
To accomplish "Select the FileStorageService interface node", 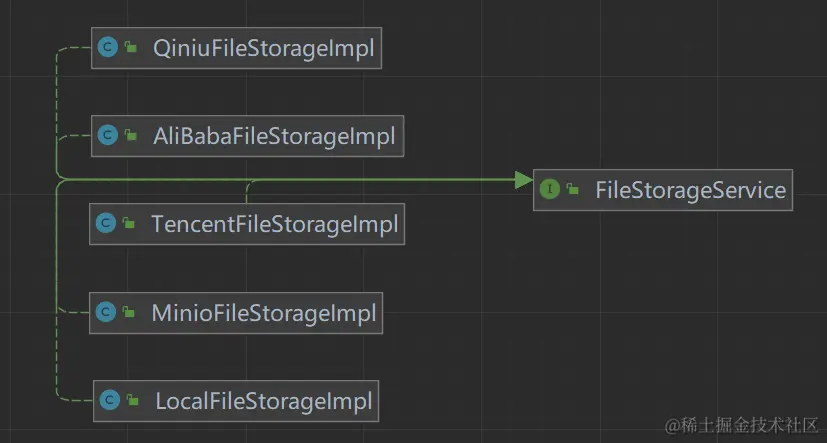I will click(x=690, y=189).
